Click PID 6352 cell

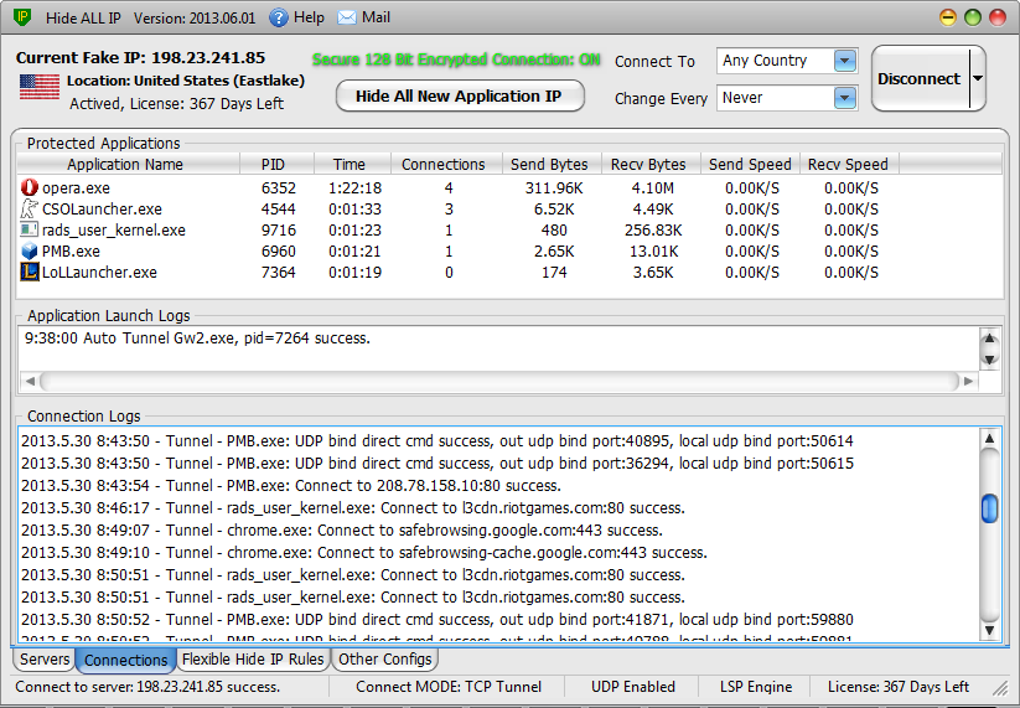[278, 188]
